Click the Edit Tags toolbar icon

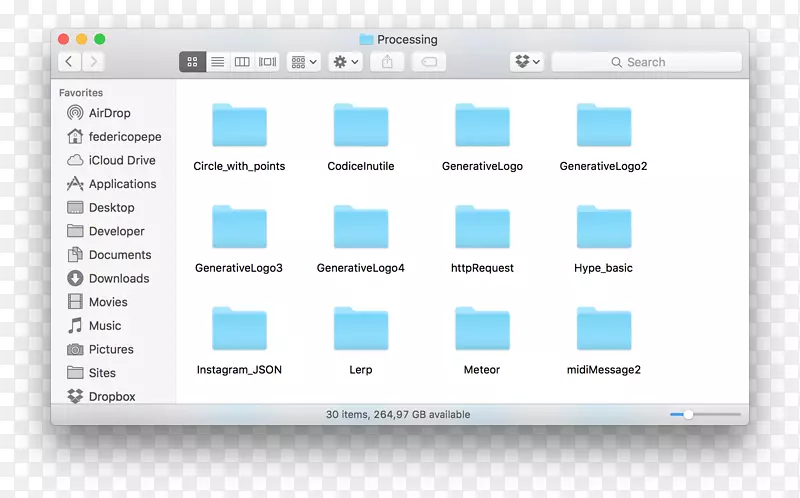point(428,62)
